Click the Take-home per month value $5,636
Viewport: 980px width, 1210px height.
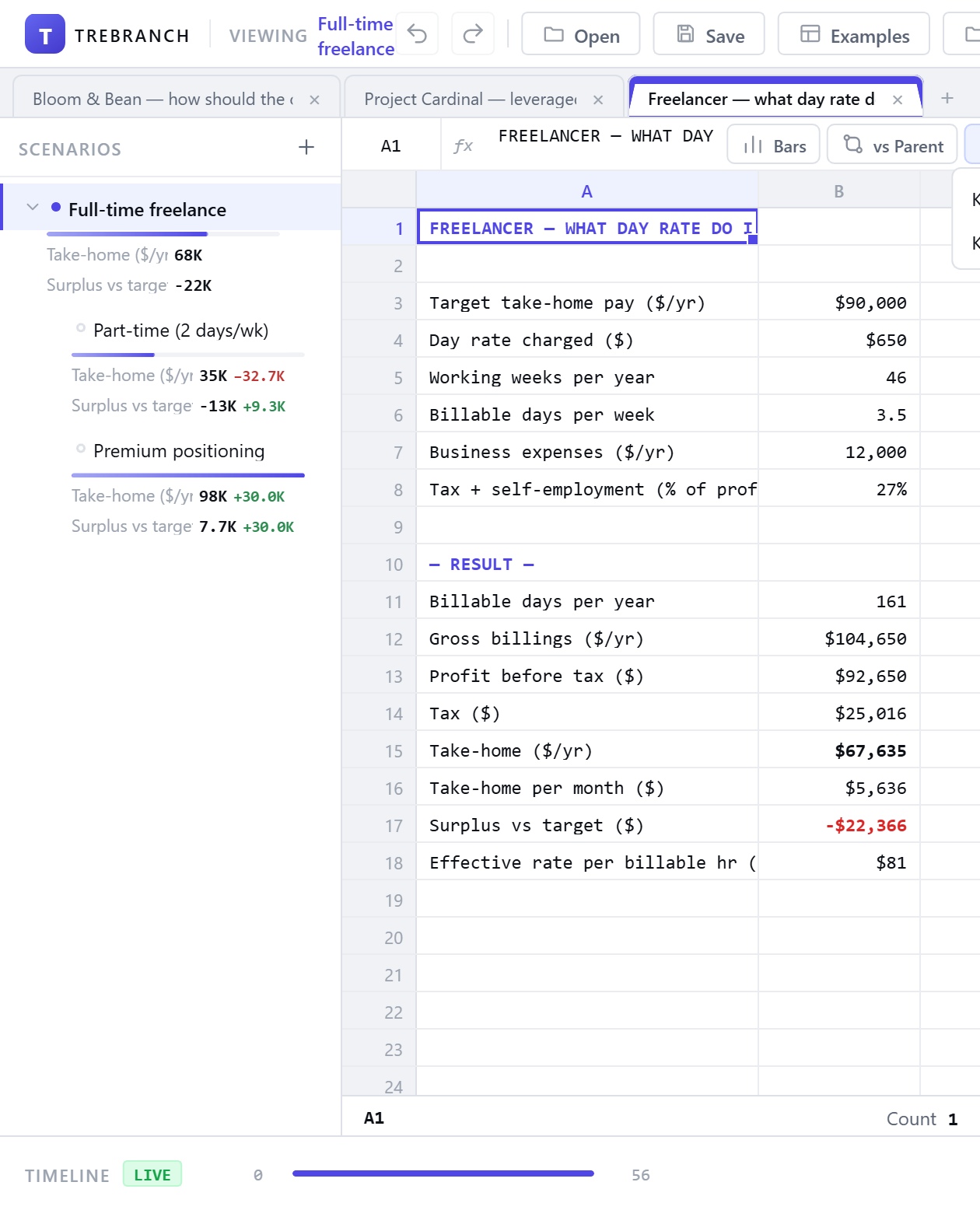[x=839, y=788]
